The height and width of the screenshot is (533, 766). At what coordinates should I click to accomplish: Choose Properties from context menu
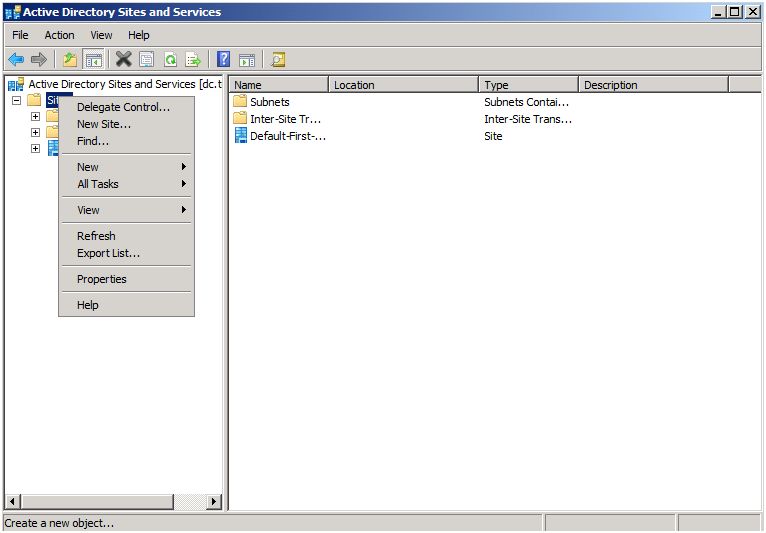[x=126, y=279]
